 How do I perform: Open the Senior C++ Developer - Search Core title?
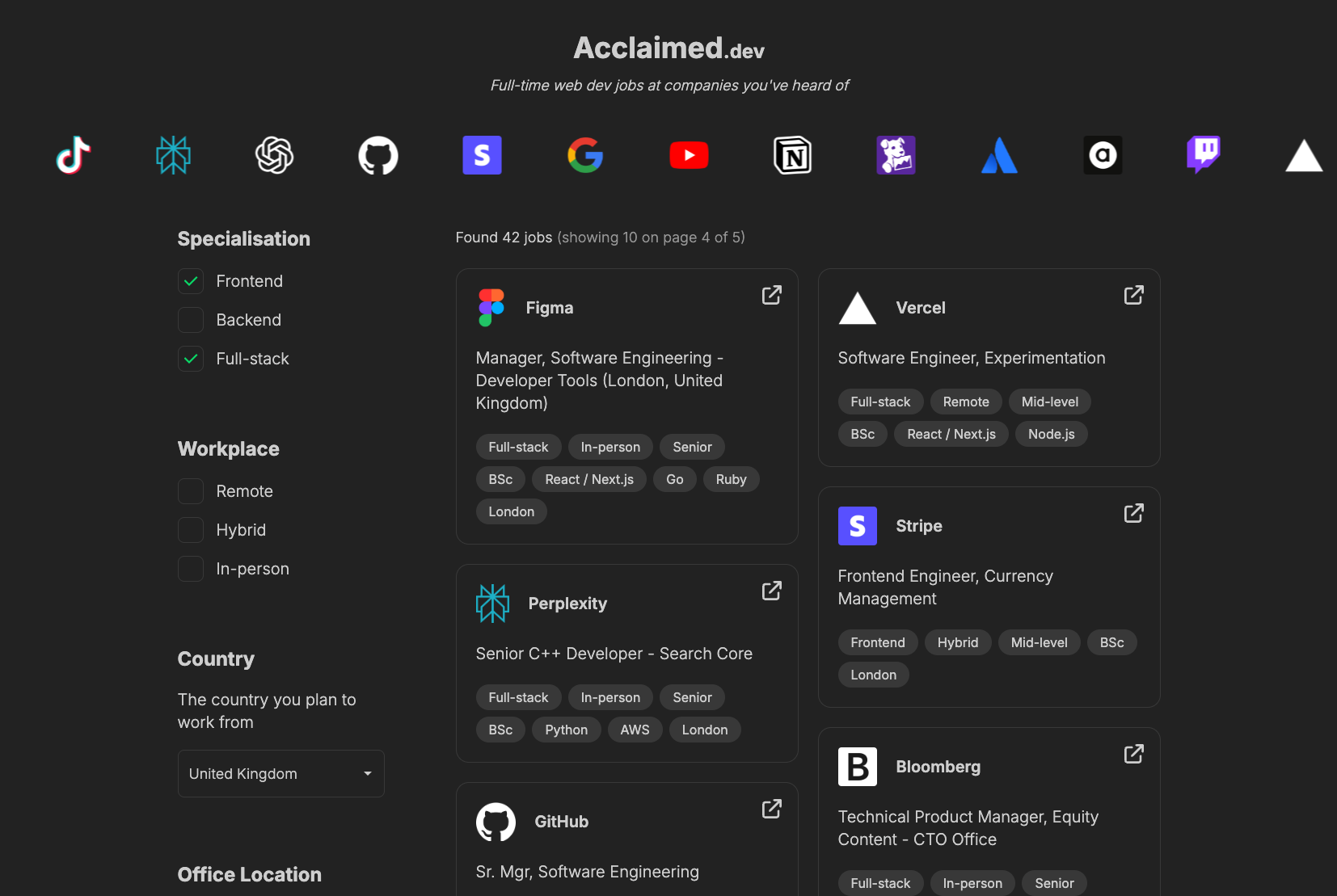tap(614, 654)
